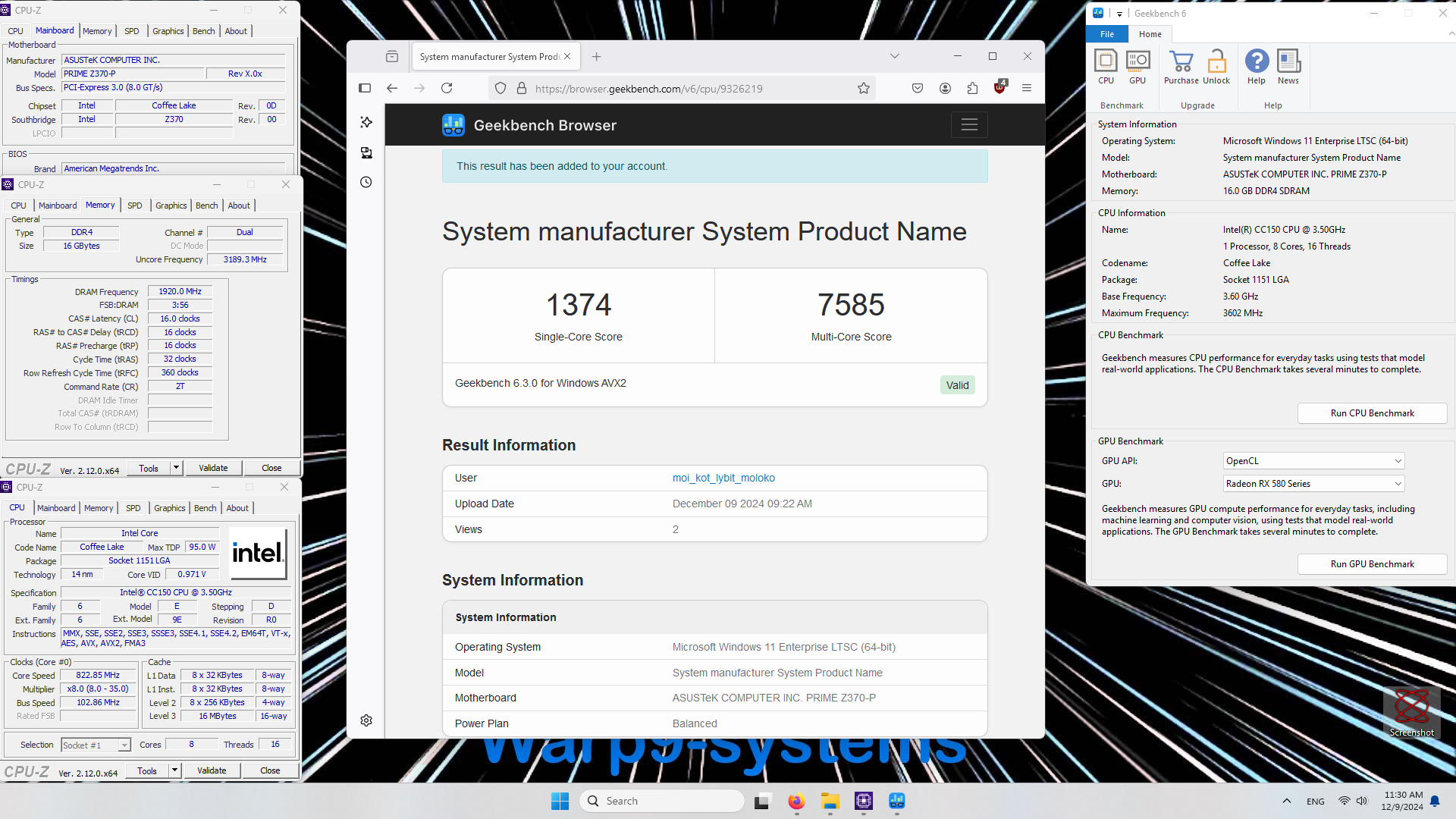
Task: Select Mainboard tab in bottom CPU-Z window
Action: pos(56,508)
